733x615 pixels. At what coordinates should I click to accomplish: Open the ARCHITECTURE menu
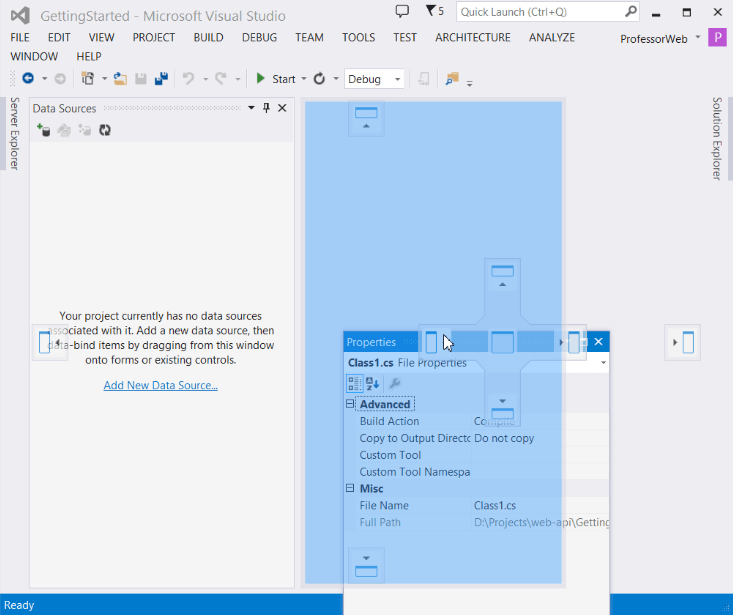coord(473,37)
